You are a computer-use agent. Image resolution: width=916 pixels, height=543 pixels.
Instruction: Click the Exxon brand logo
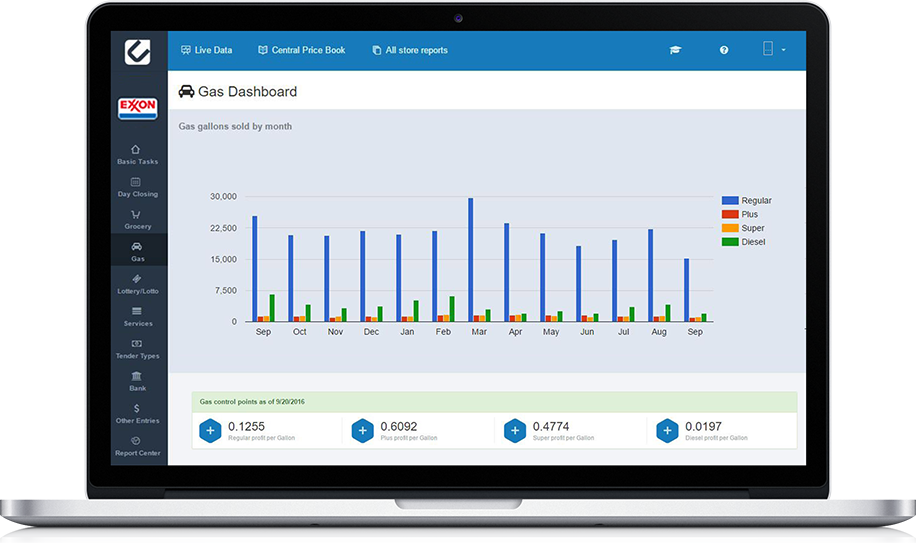[138, 109]
